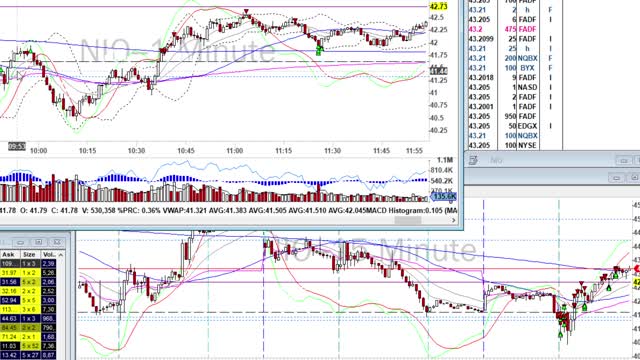Image resolution: width=640 pixels, height=360 pixels.
Task: Select scanner row with ask 52.94
Action: pos(28,300)
